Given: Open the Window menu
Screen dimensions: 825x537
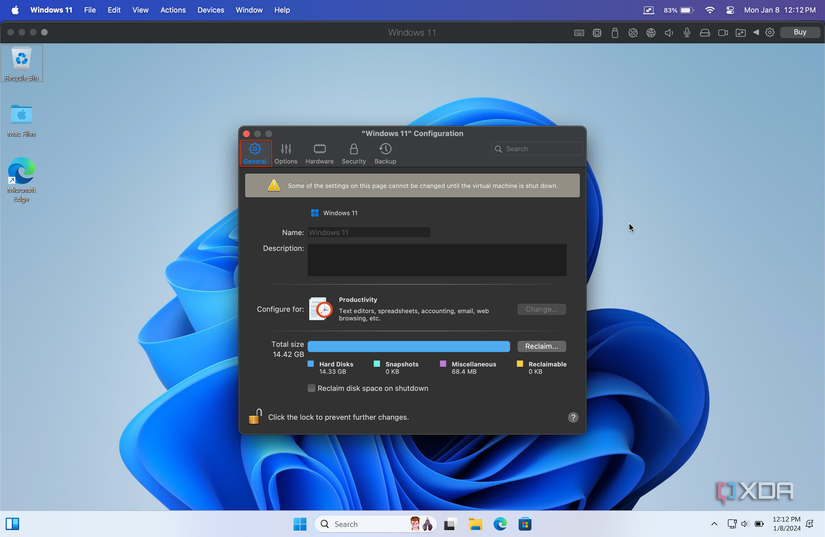Looking at the screenshot, I should [249, 10].
